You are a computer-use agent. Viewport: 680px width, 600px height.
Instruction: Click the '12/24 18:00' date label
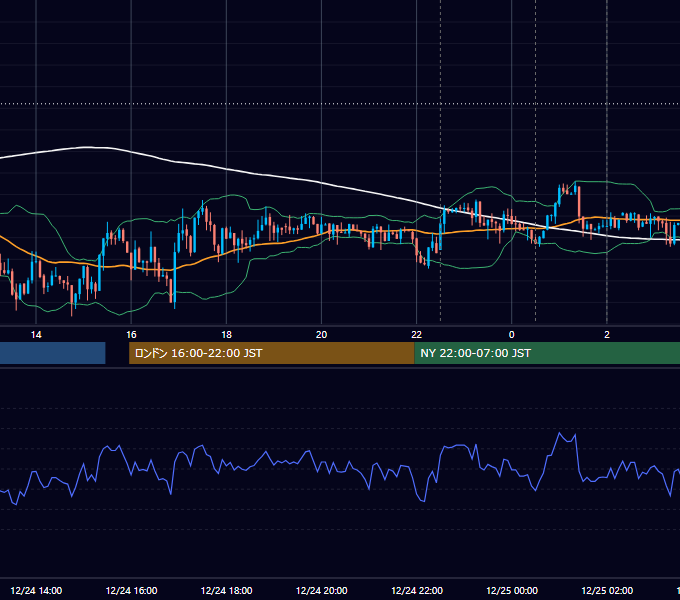[226, 590]
